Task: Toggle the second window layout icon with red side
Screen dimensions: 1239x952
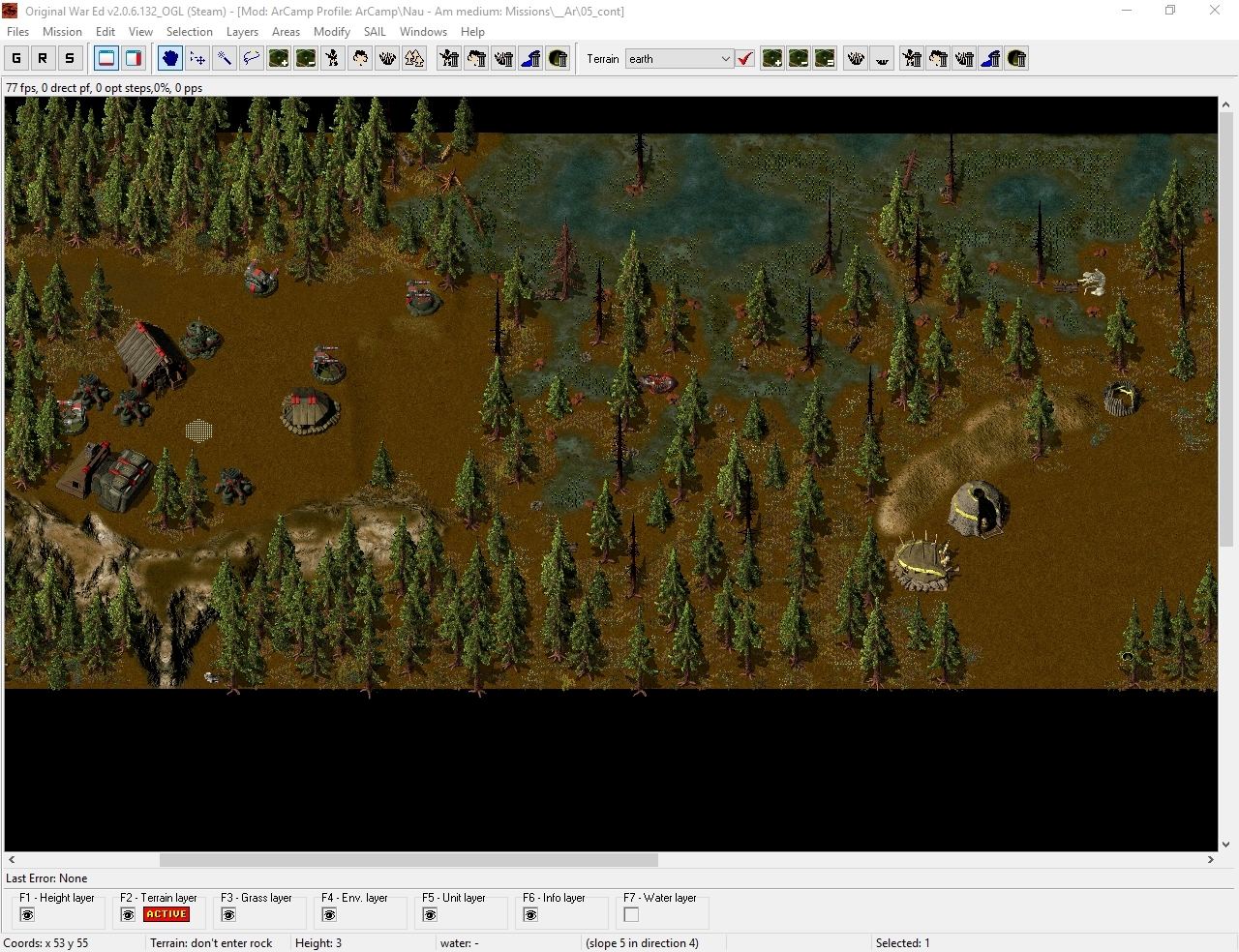Action: pos(134,59)
